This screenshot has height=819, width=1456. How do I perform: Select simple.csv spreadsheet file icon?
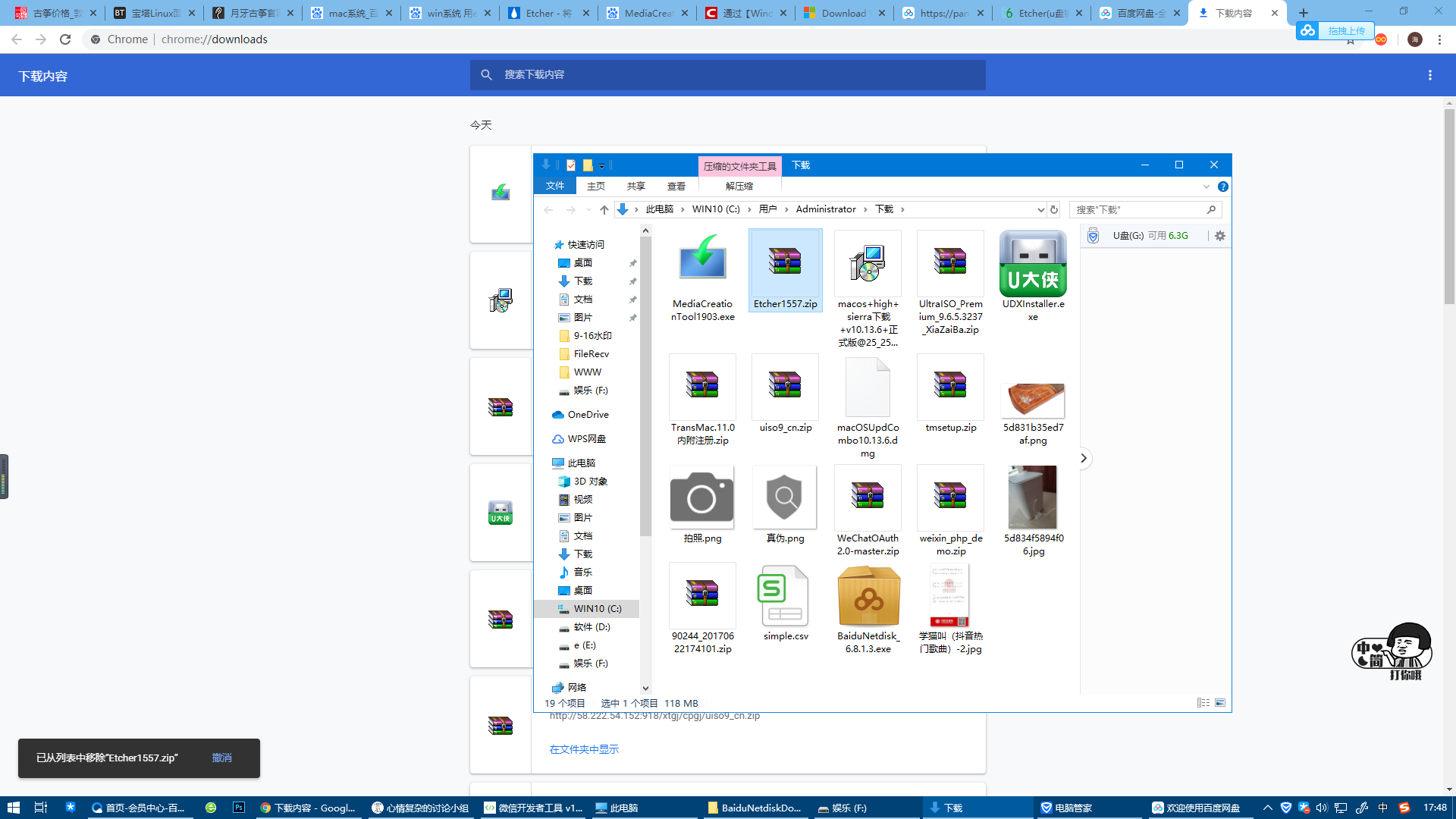coord(785,596)
